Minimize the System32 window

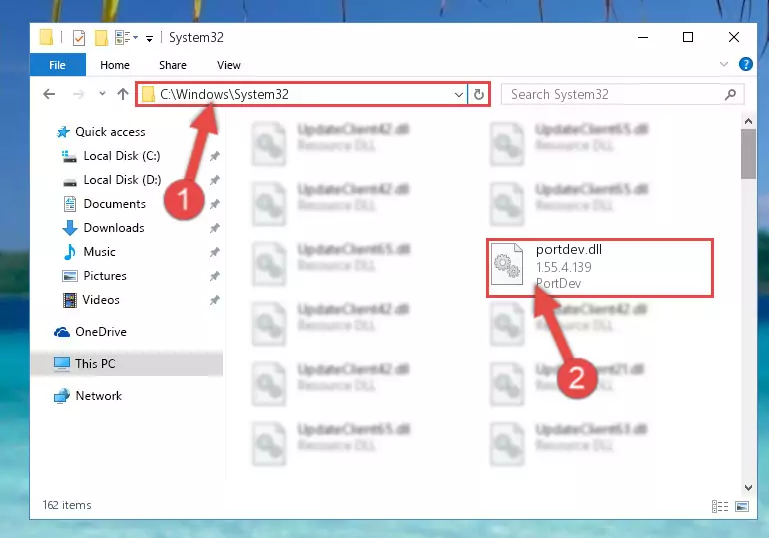643,37
